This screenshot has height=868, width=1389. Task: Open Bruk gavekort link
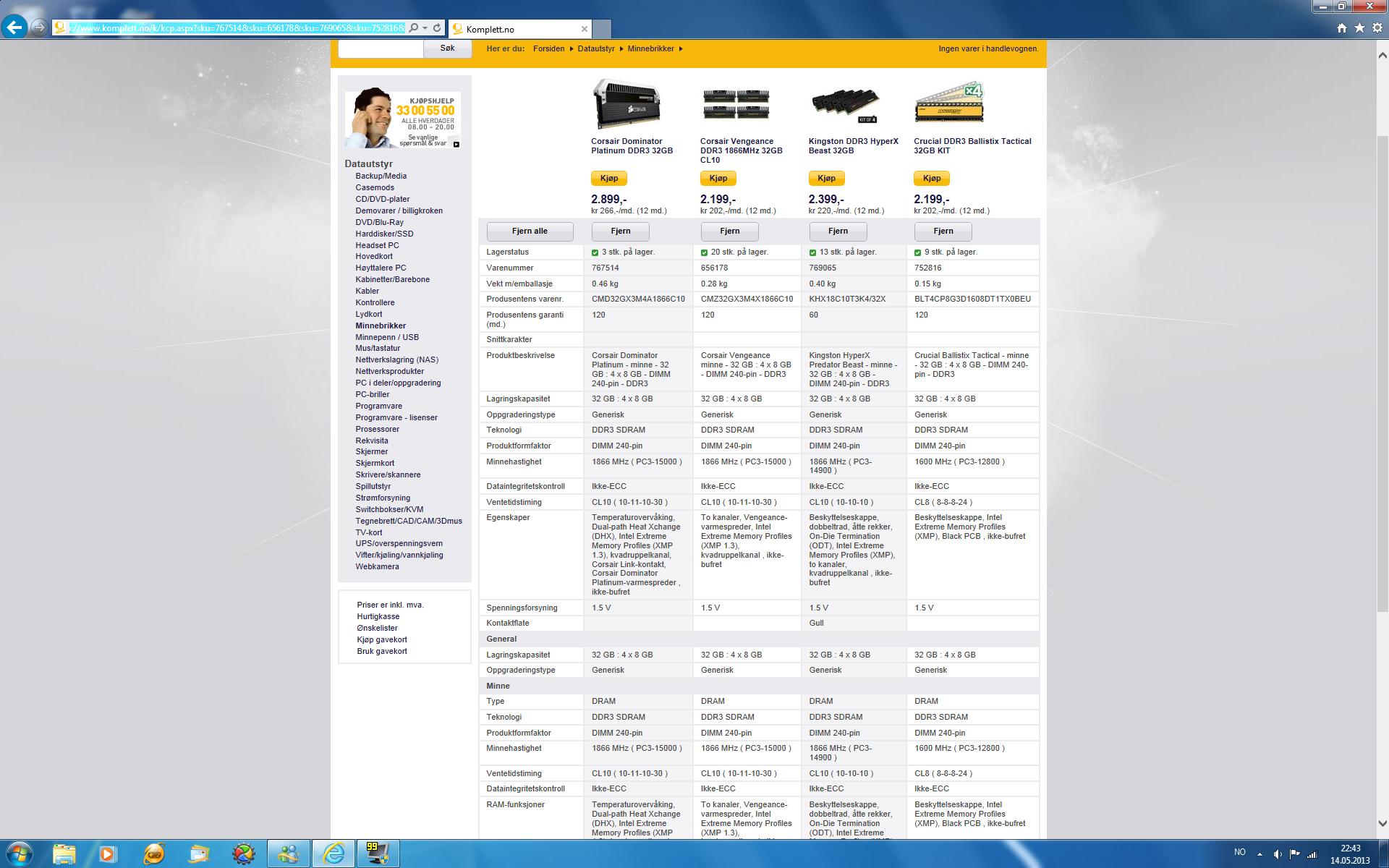point(382,651)
